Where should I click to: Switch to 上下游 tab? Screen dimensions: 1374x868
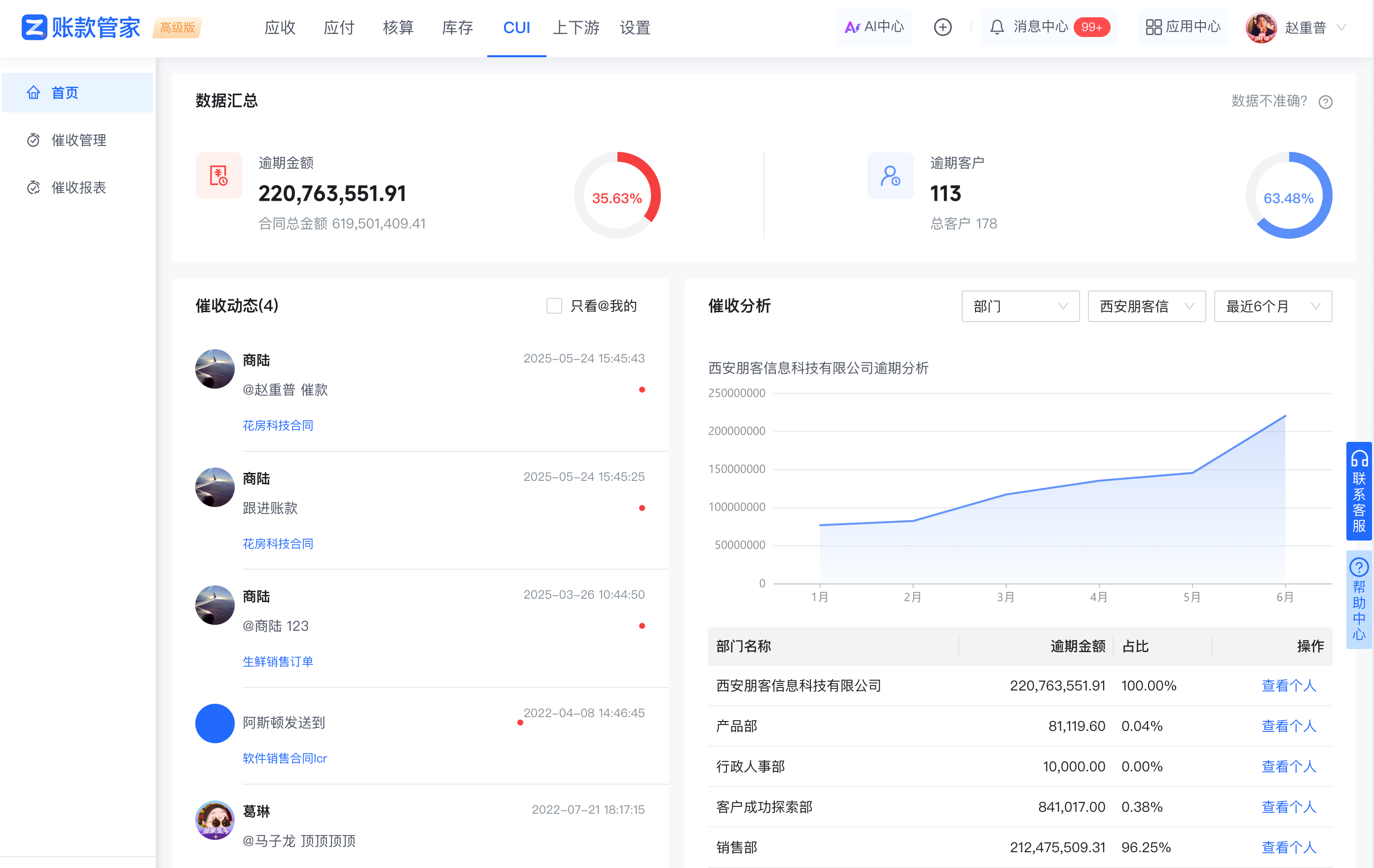[577, 28]
